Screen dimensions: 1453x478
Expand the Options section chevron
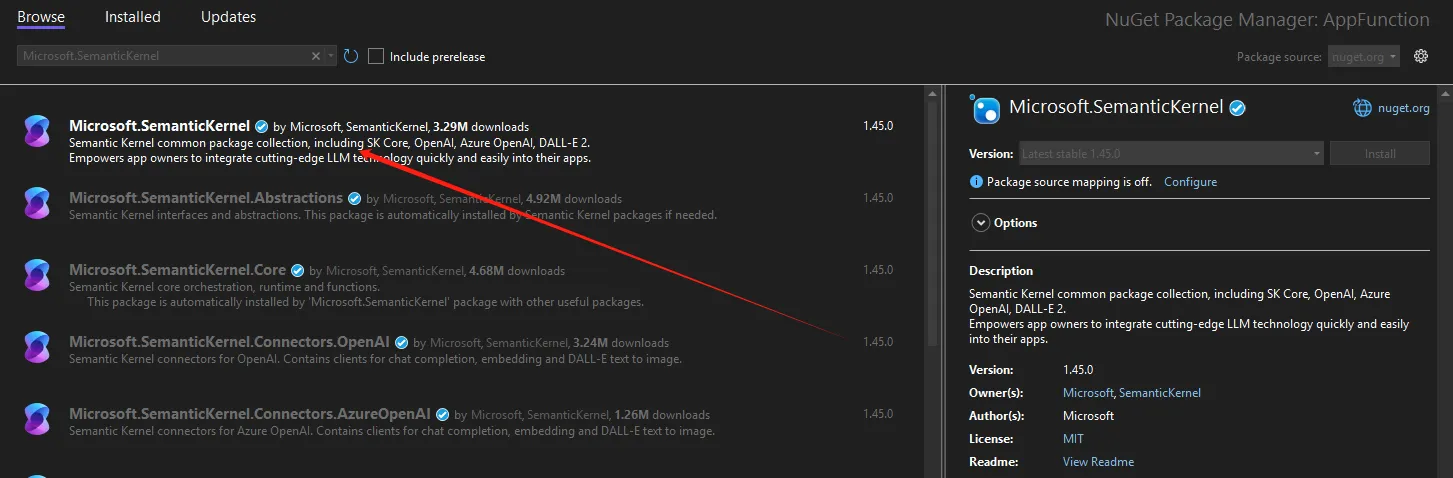pos(981,223)
